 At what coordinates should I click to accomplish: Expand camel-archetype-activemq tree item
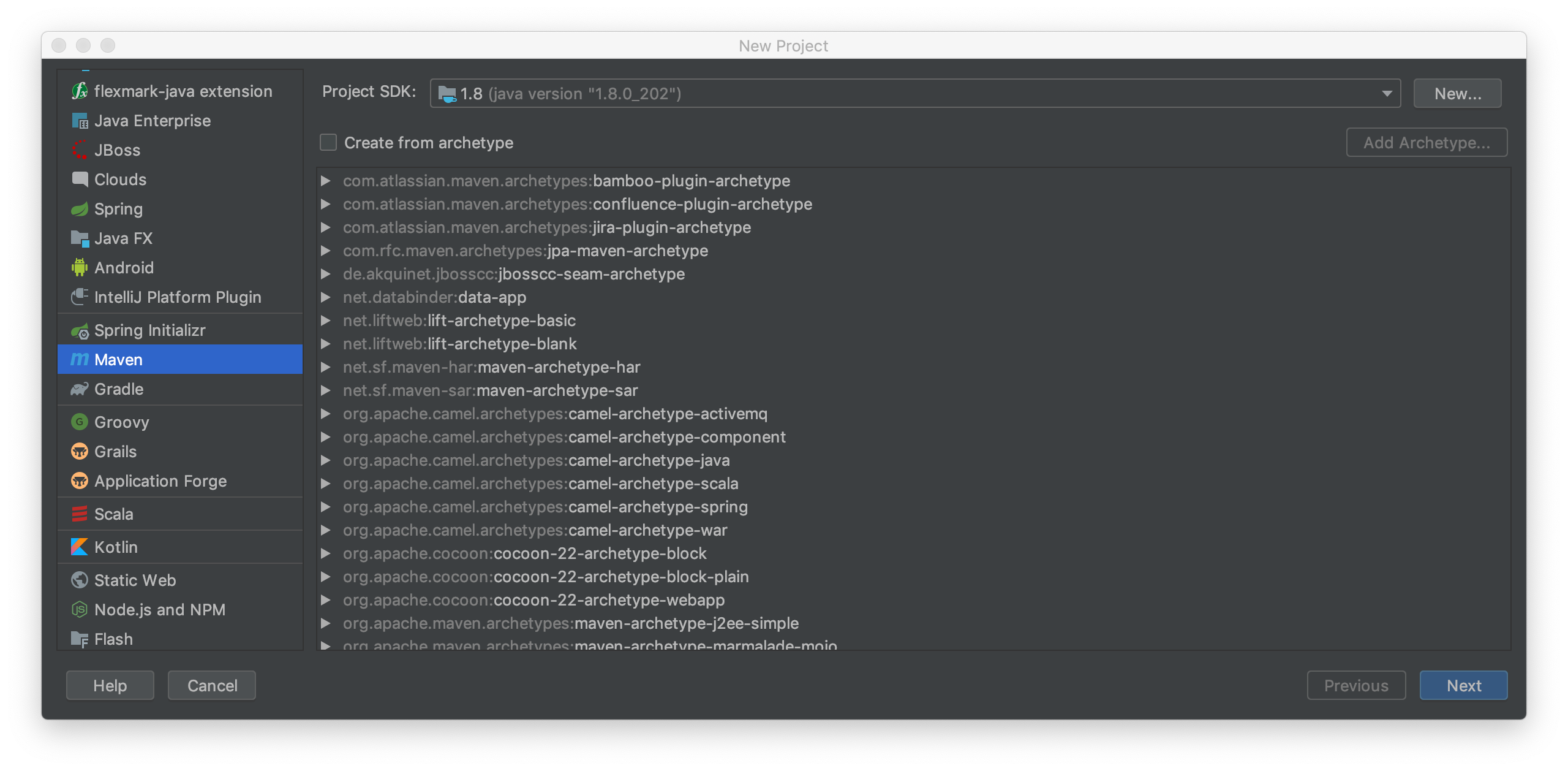click(x=327, y=413)
